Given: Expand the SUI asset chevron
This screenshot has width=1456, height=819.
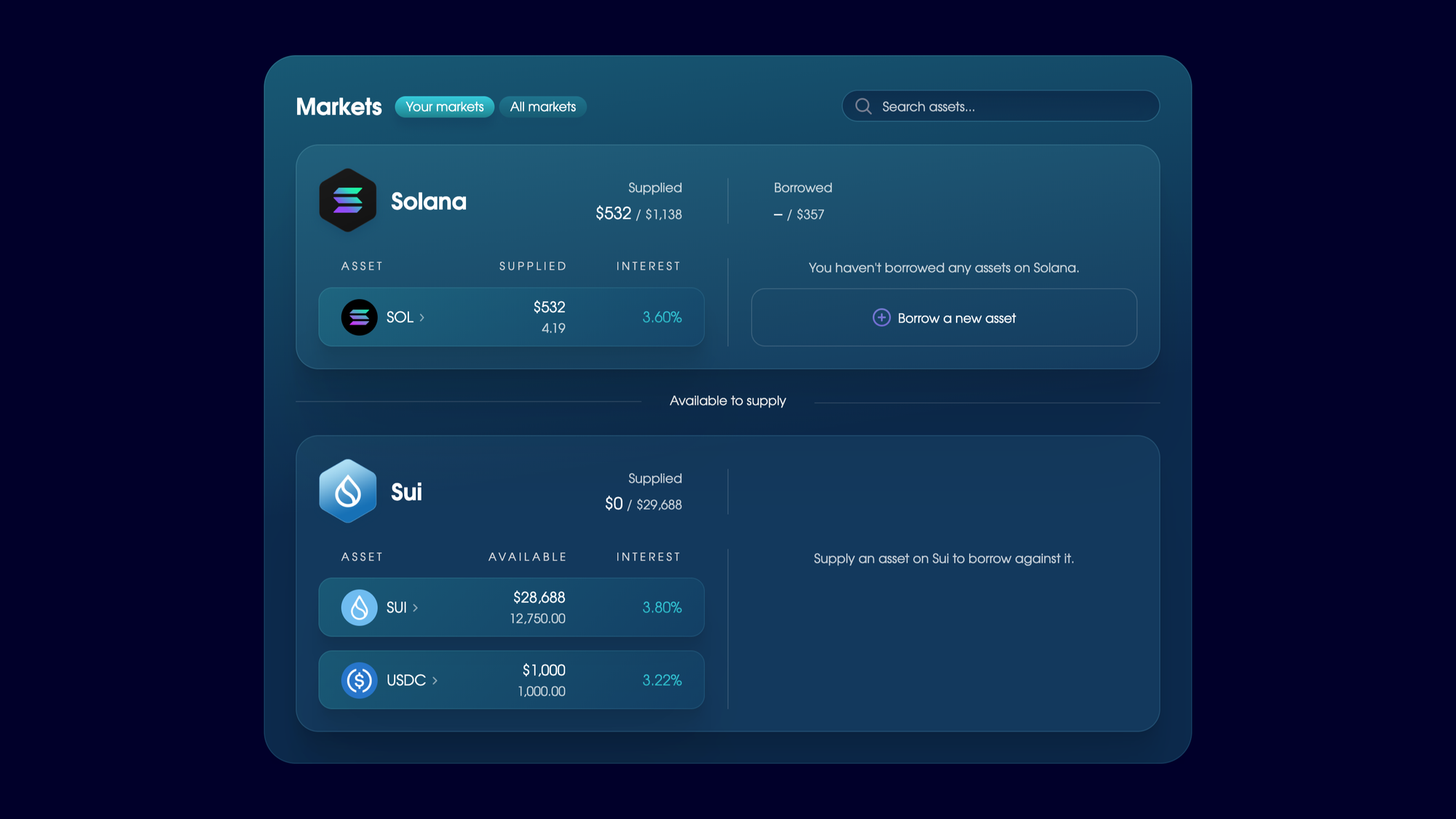Looking at the screenshot, I should (x=416, y=608).
